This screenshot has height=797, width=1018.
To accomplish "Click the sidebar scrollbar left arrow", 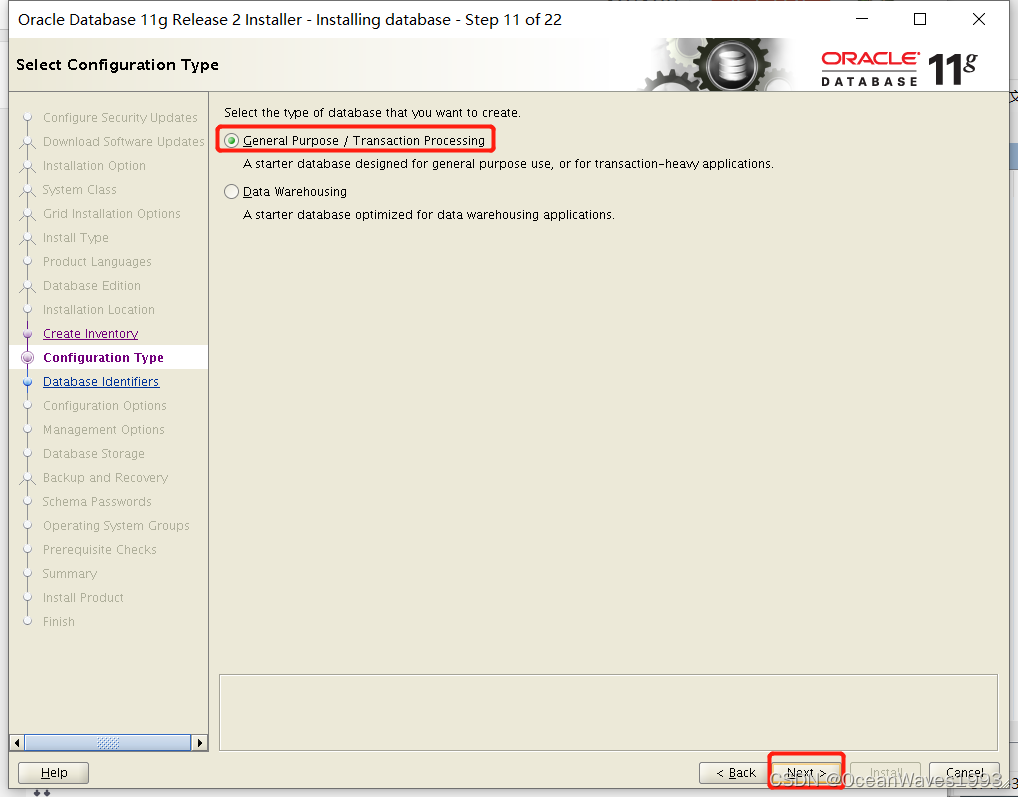I will tap(17, 742).
